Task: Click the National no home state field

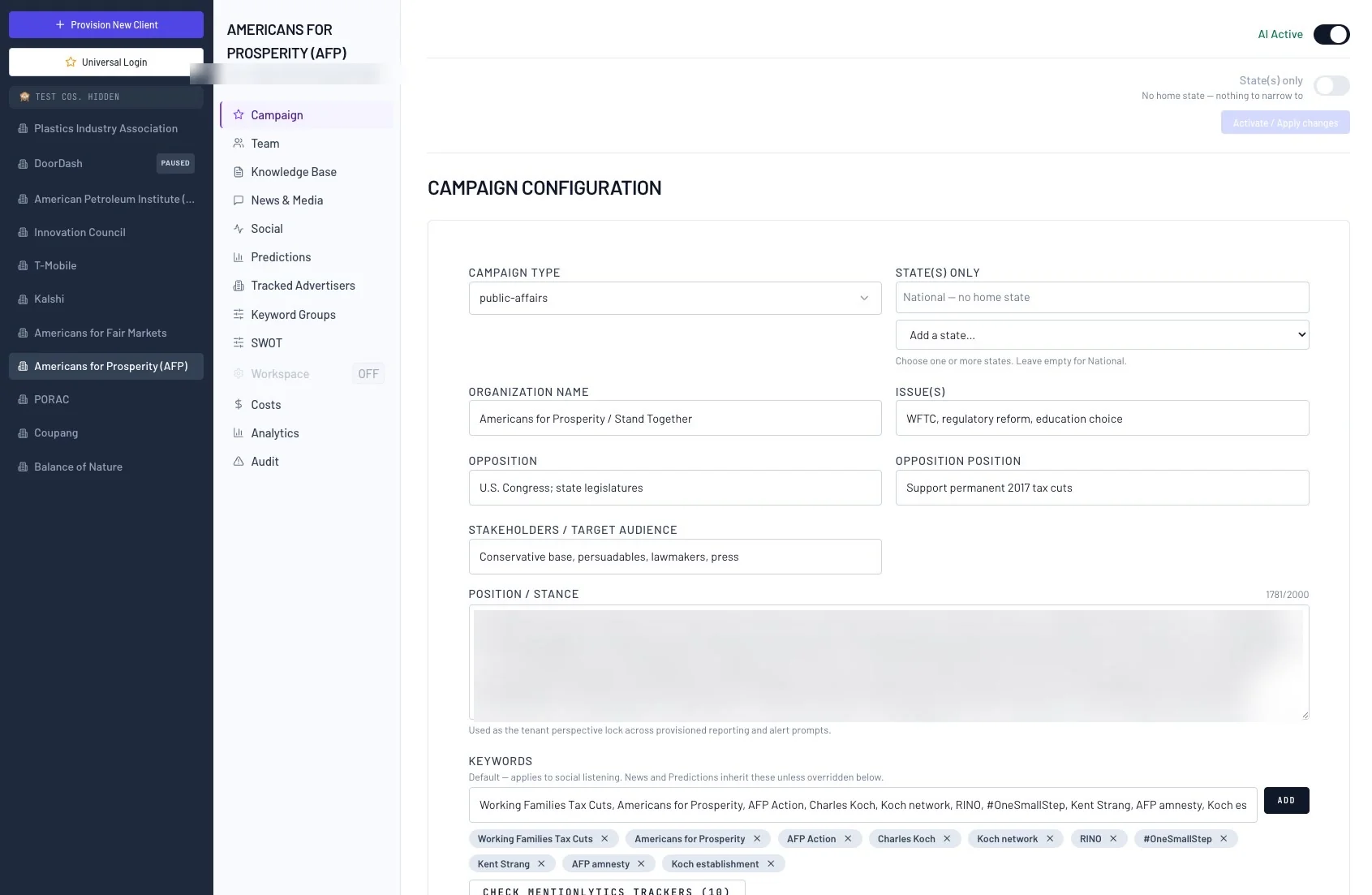Action: pyautogui.click(x=1102, y=298)
